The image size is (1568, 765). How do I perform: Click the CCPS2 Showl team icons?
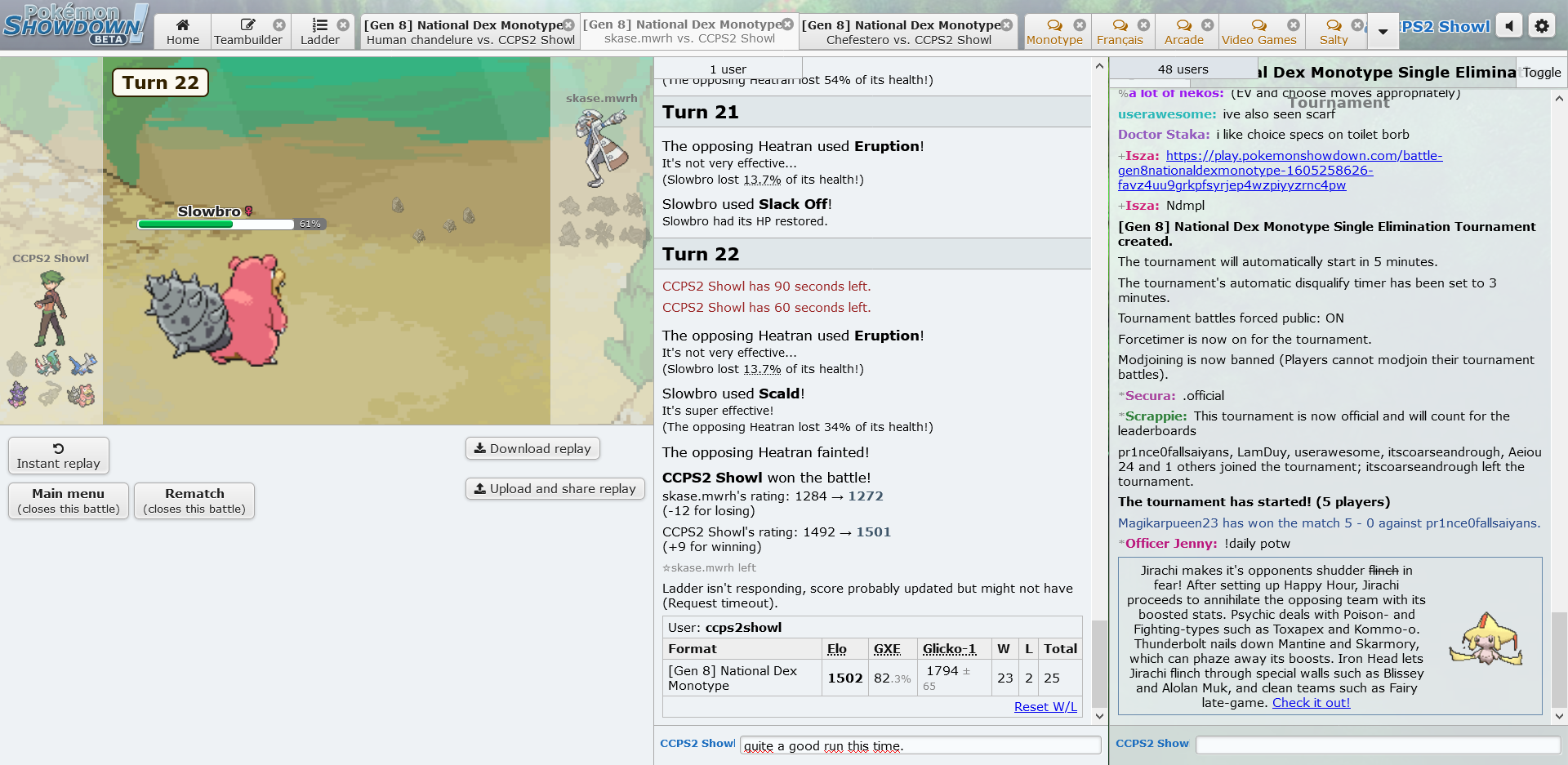click(51, 380)
